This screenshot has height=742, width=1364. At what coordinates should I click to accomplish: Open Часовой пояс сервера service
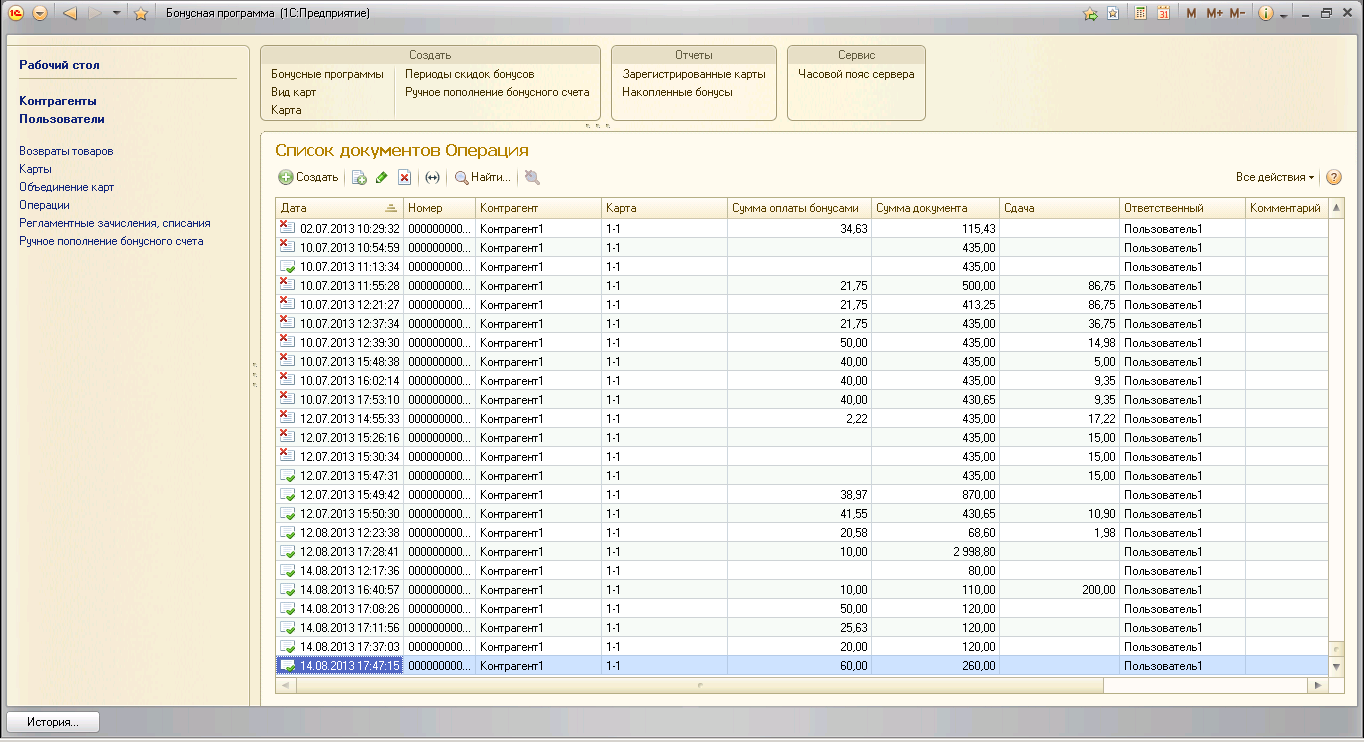coord(856,74)
